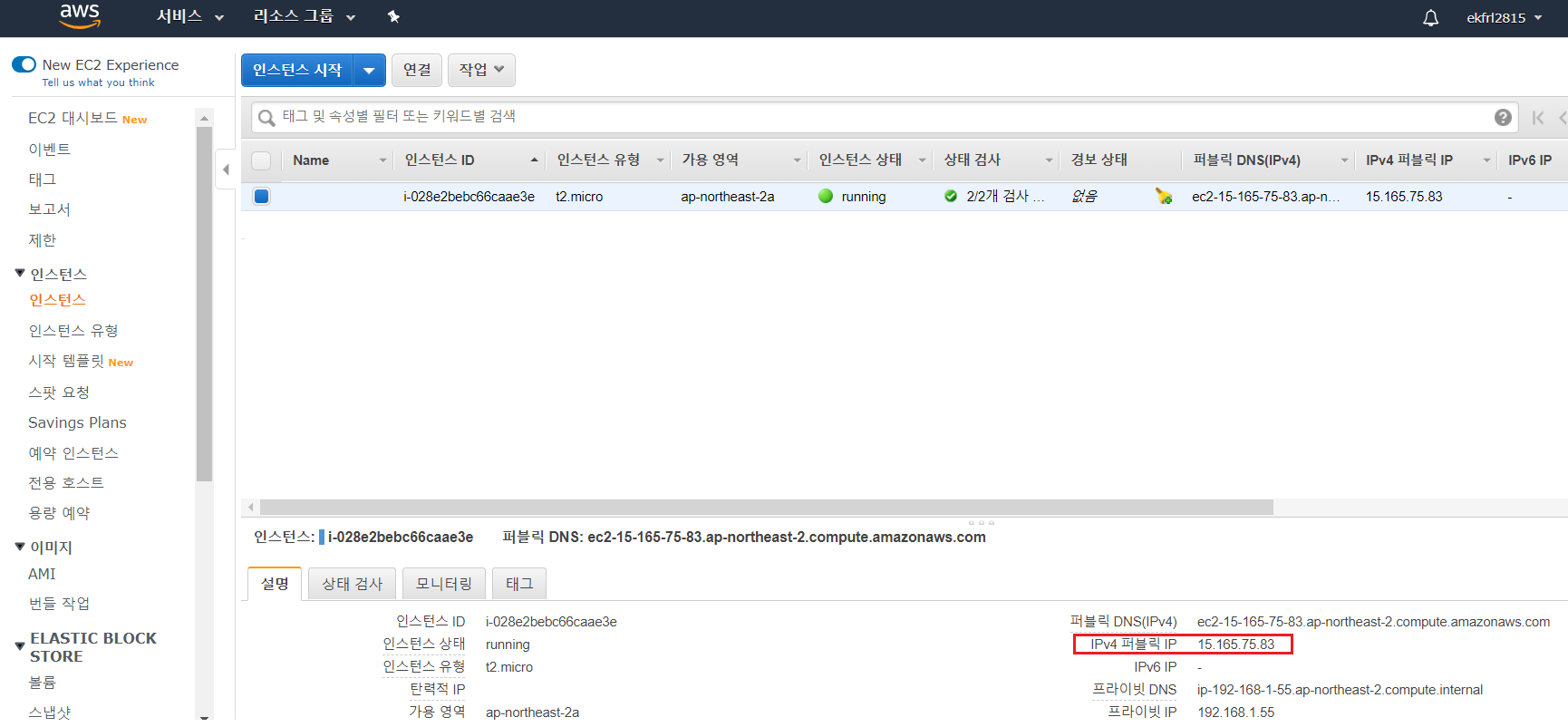Open 이벤트 in sidebar
1568x727 pixels.
[49, 150]
